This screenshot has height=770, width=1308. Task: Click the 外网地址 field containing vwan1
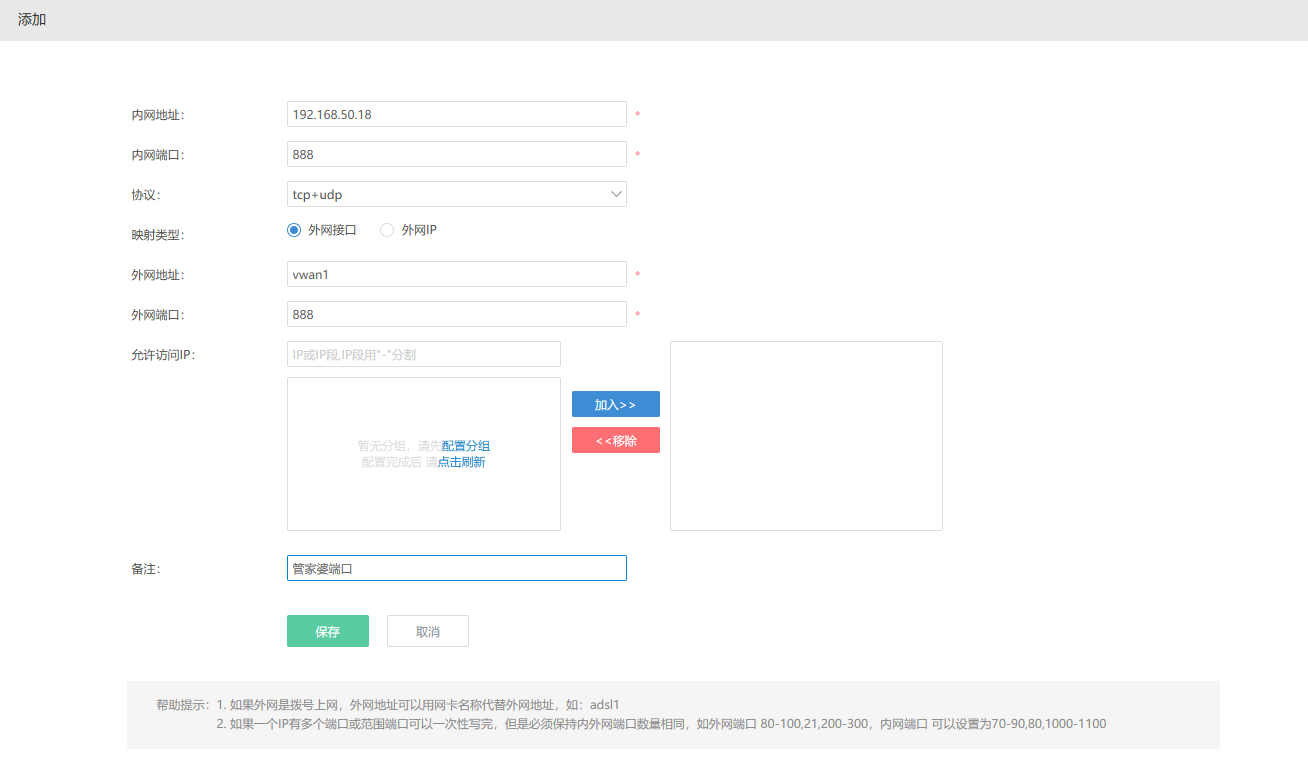[456, 274]
